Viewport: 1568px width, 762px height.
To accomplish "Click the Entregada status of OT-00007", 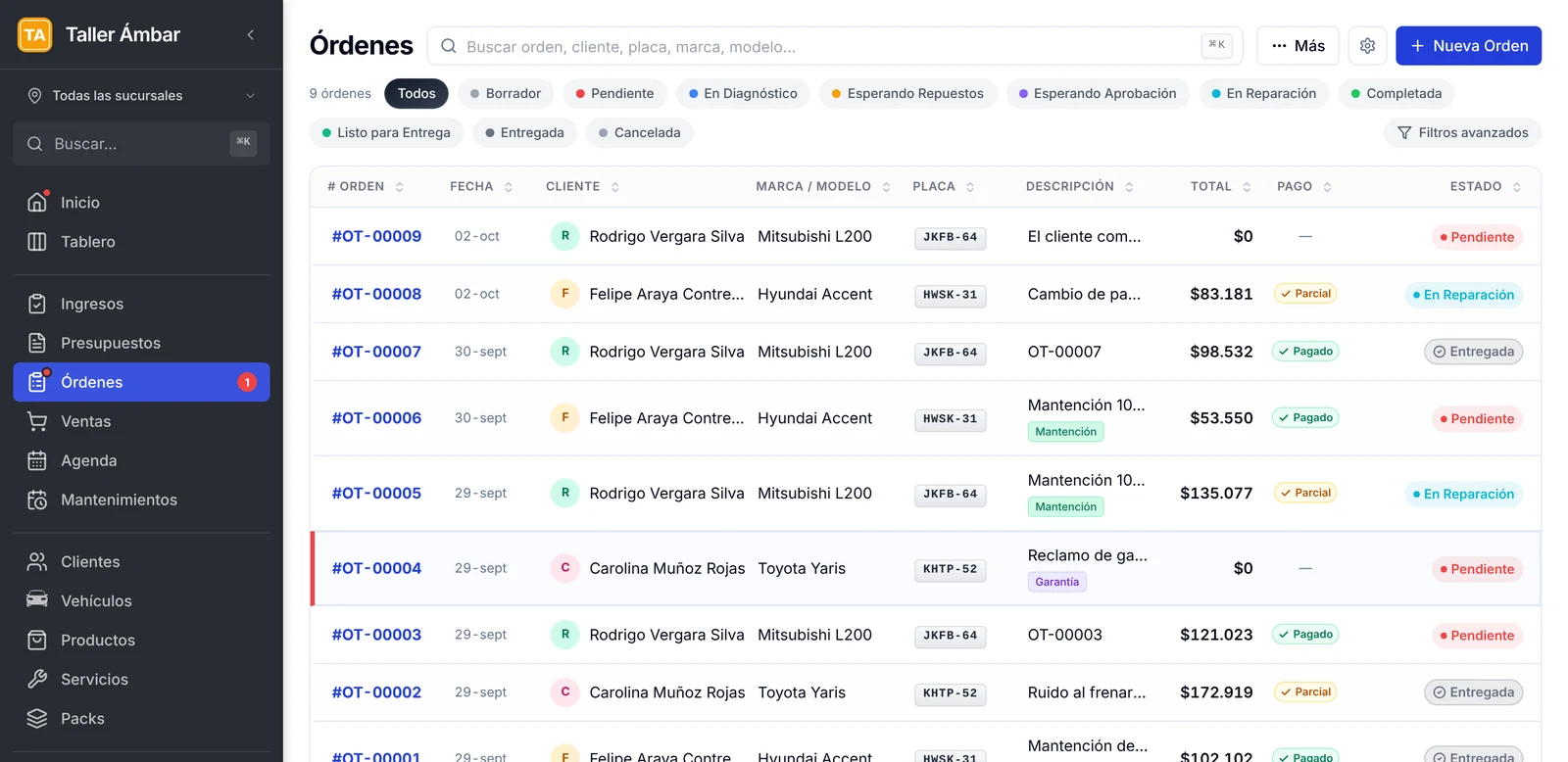I will tap(1473, 352).
